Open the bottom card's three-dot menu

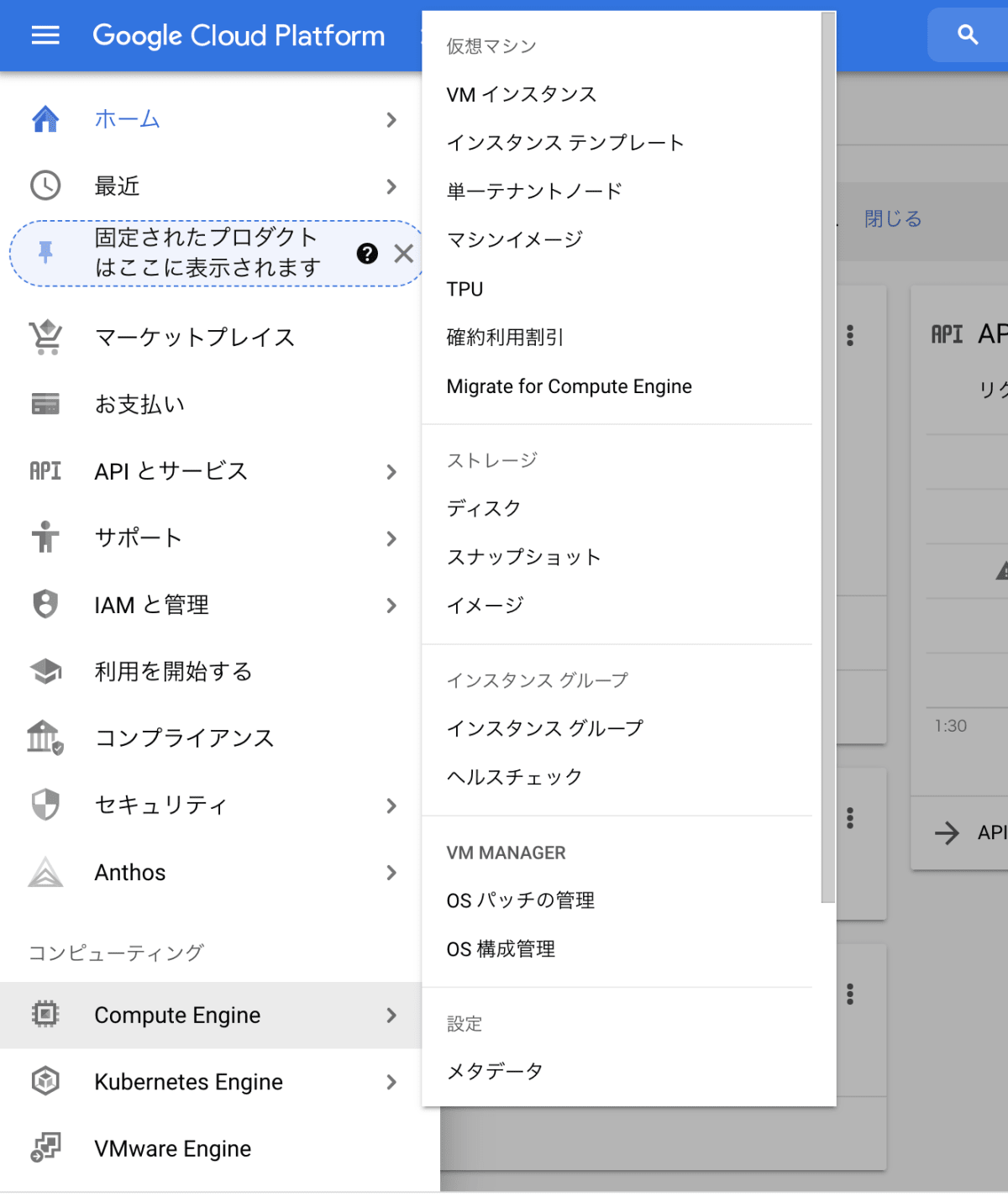(x=850, y=995)
